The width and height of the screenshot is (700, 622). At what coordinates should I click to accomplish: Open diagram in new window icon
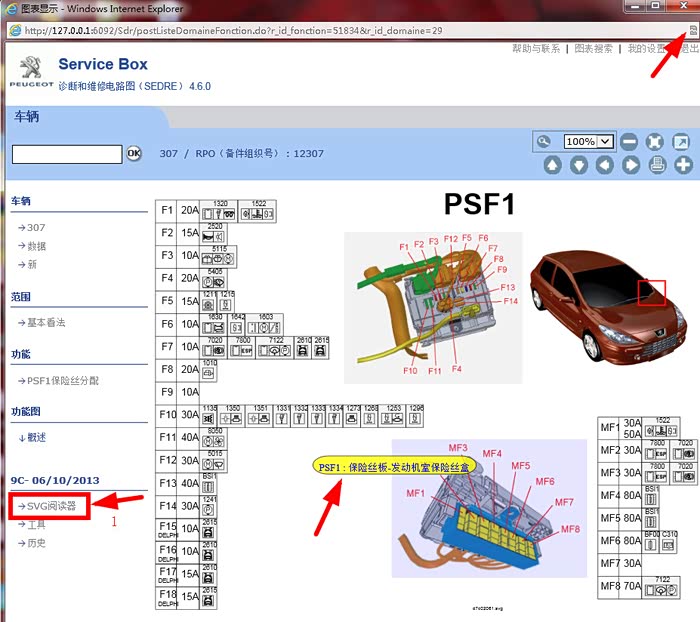pos(682,142)
